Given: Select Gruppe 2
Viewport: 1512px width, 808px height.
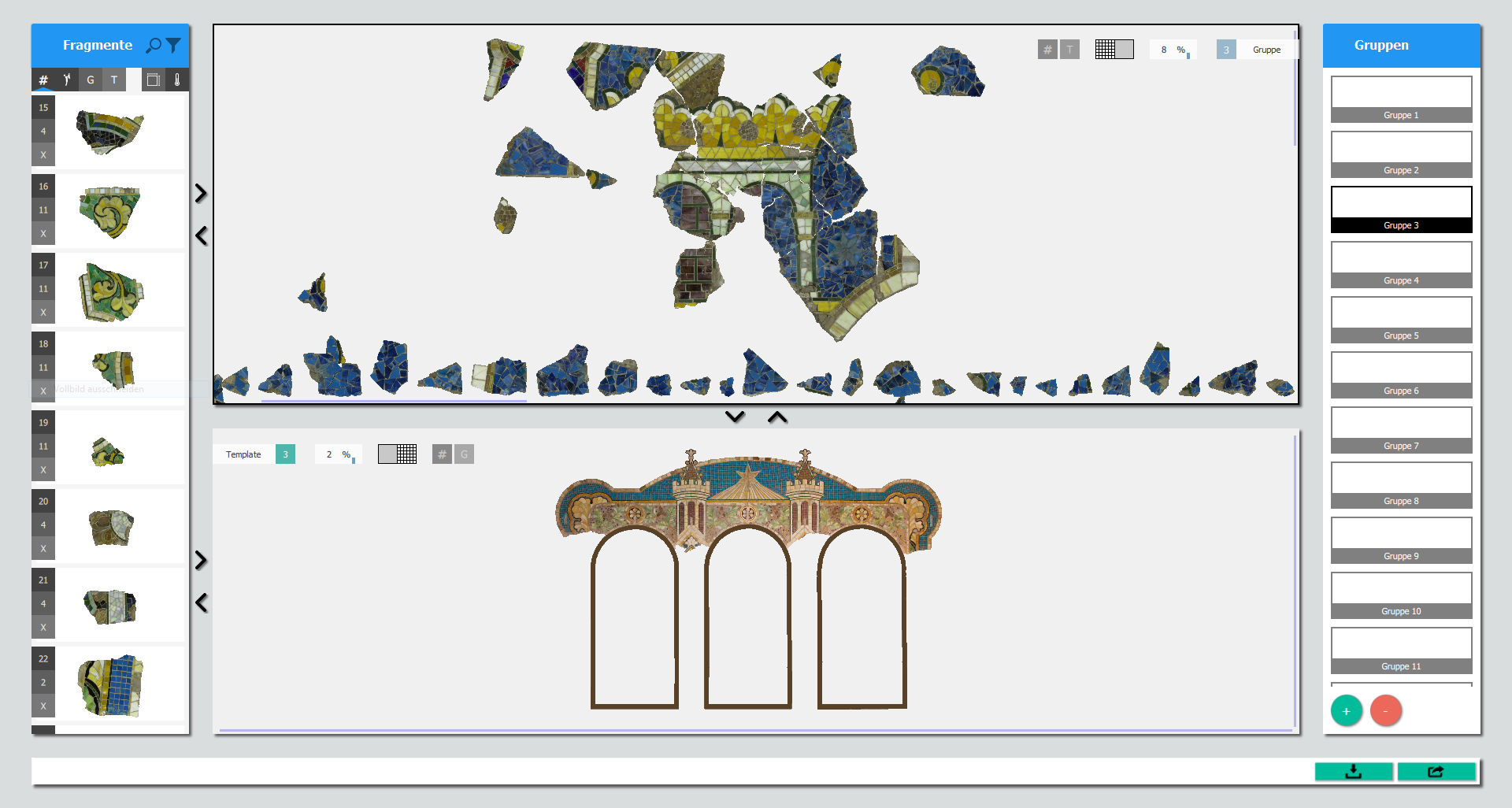Looking at the screenshot, I should coord(1401,154).
